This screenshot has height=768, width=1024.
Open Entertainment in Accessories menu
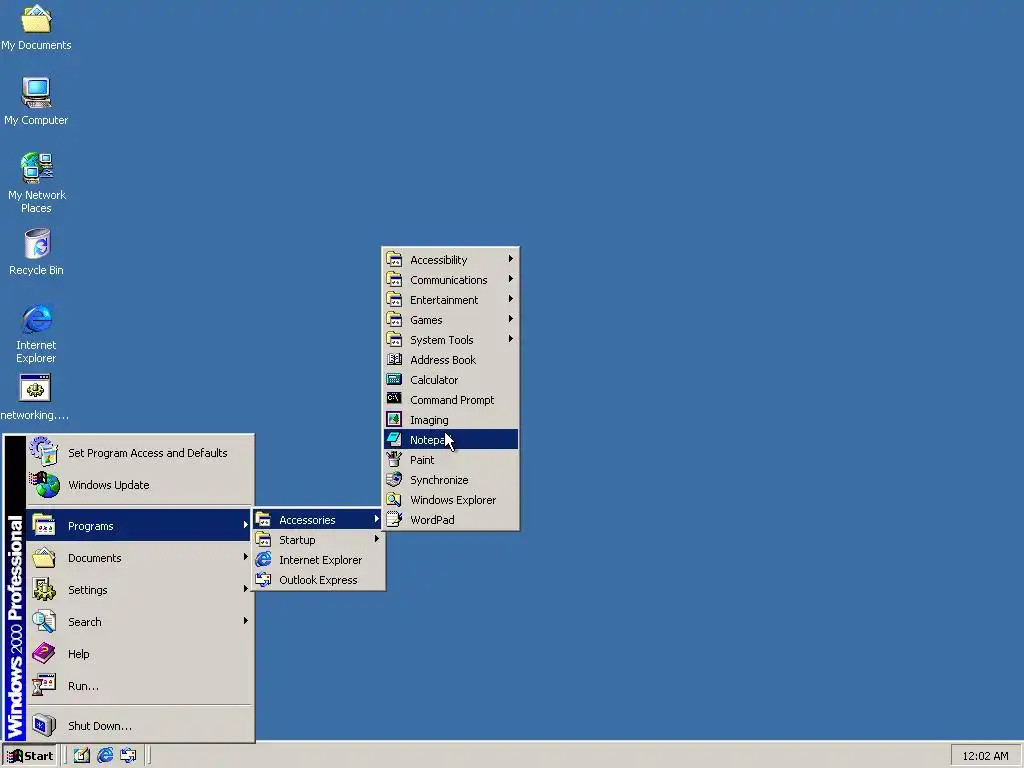451,300
